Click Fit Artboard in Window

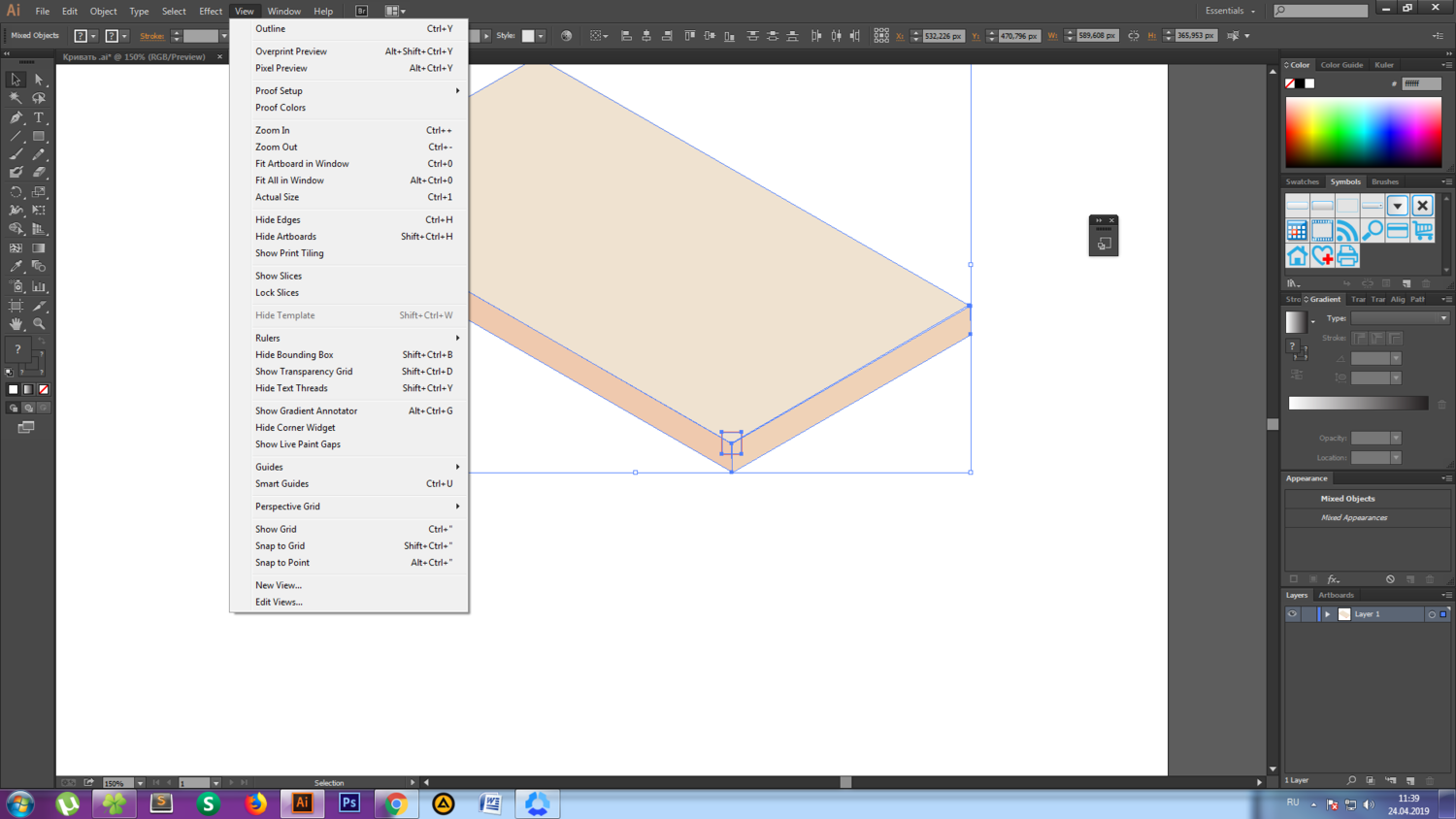click(x=302, y=164)
